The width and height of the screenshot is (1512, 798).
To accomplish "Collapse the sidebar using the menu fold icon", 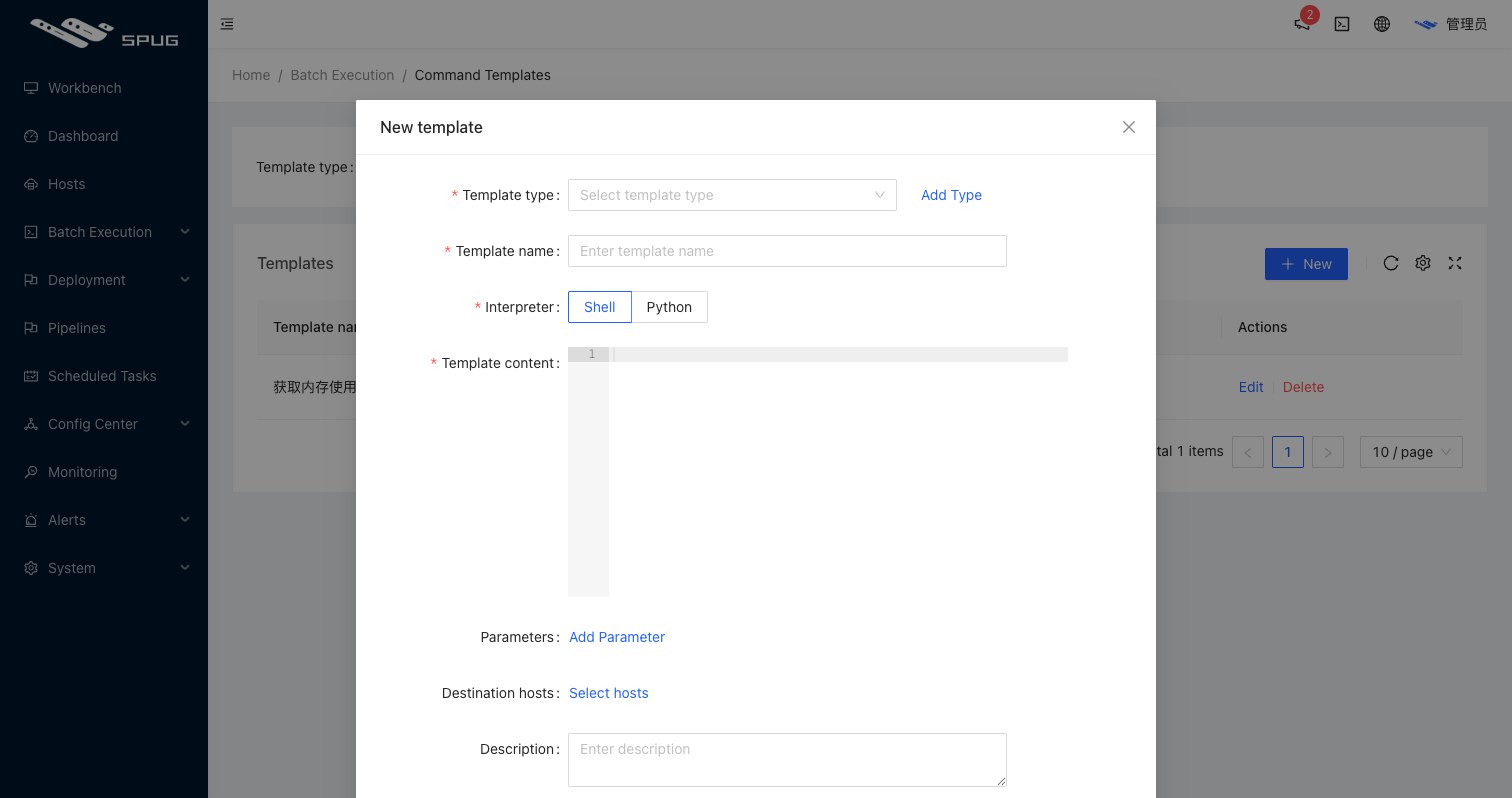I will [227, 24].
